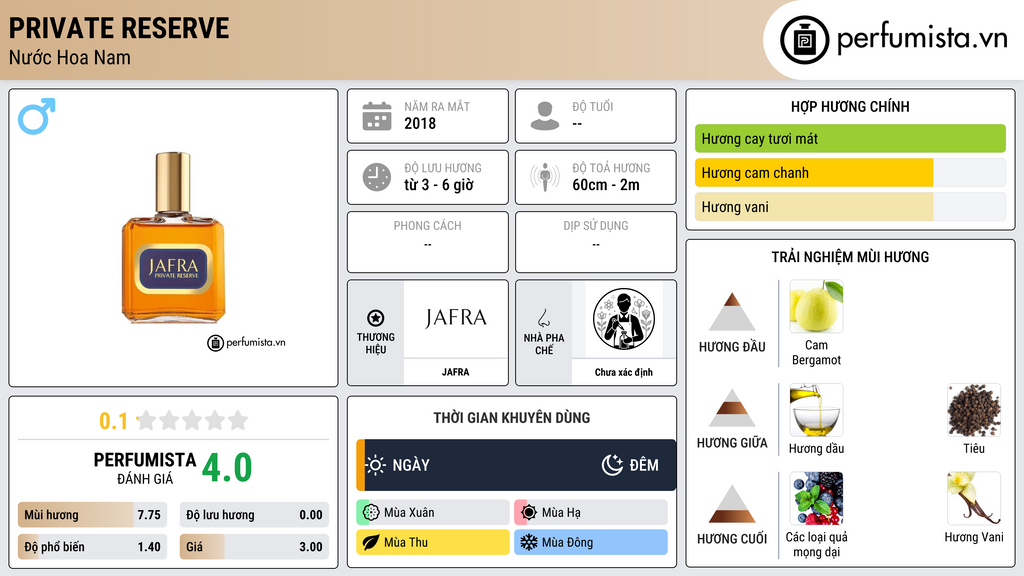1024x576 pixels.
Task: Click the Hương cuối pyramid icon
Action: (x=732, y=504)
